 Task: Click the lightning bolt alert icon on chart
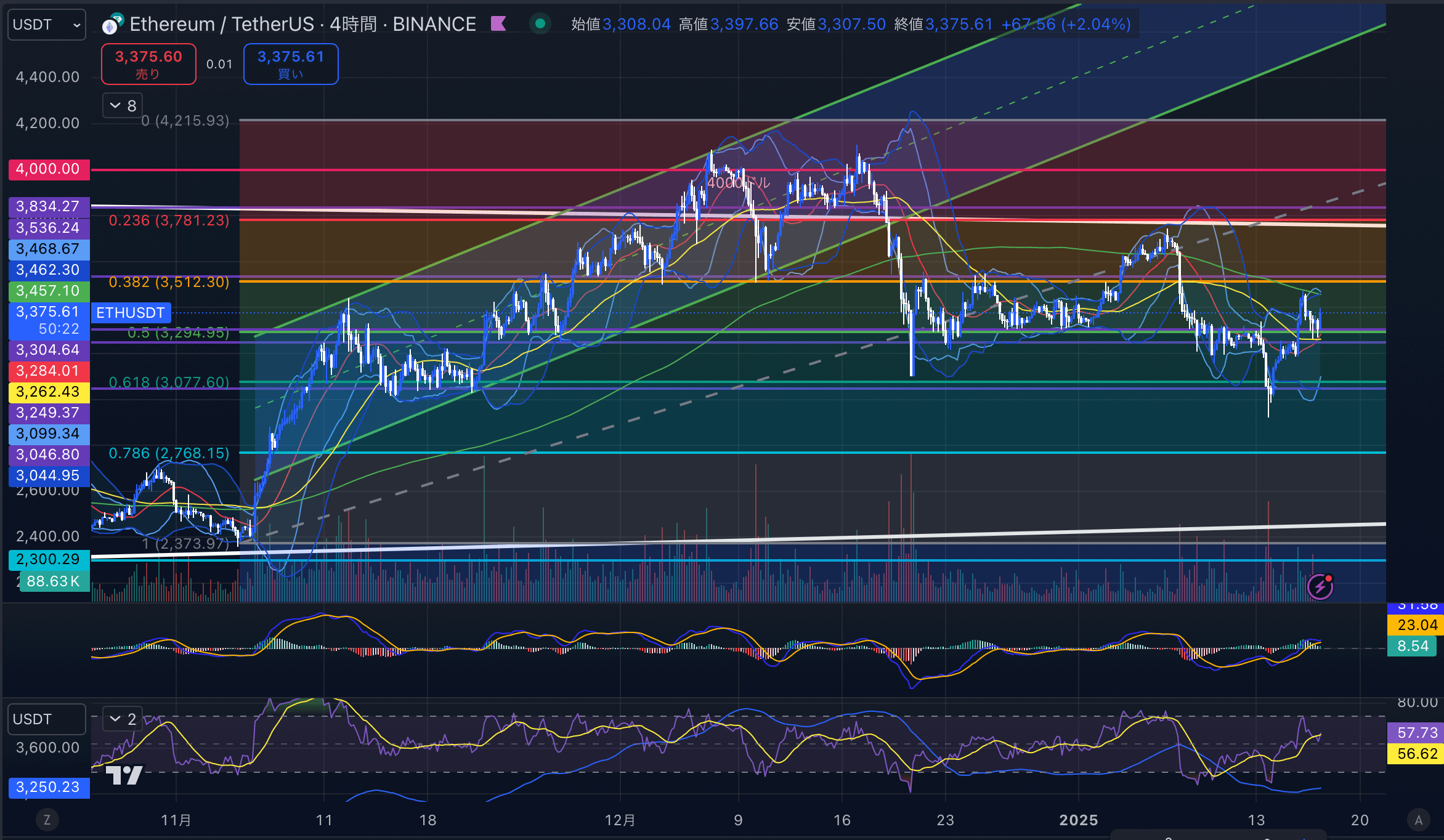(1320, 586)
